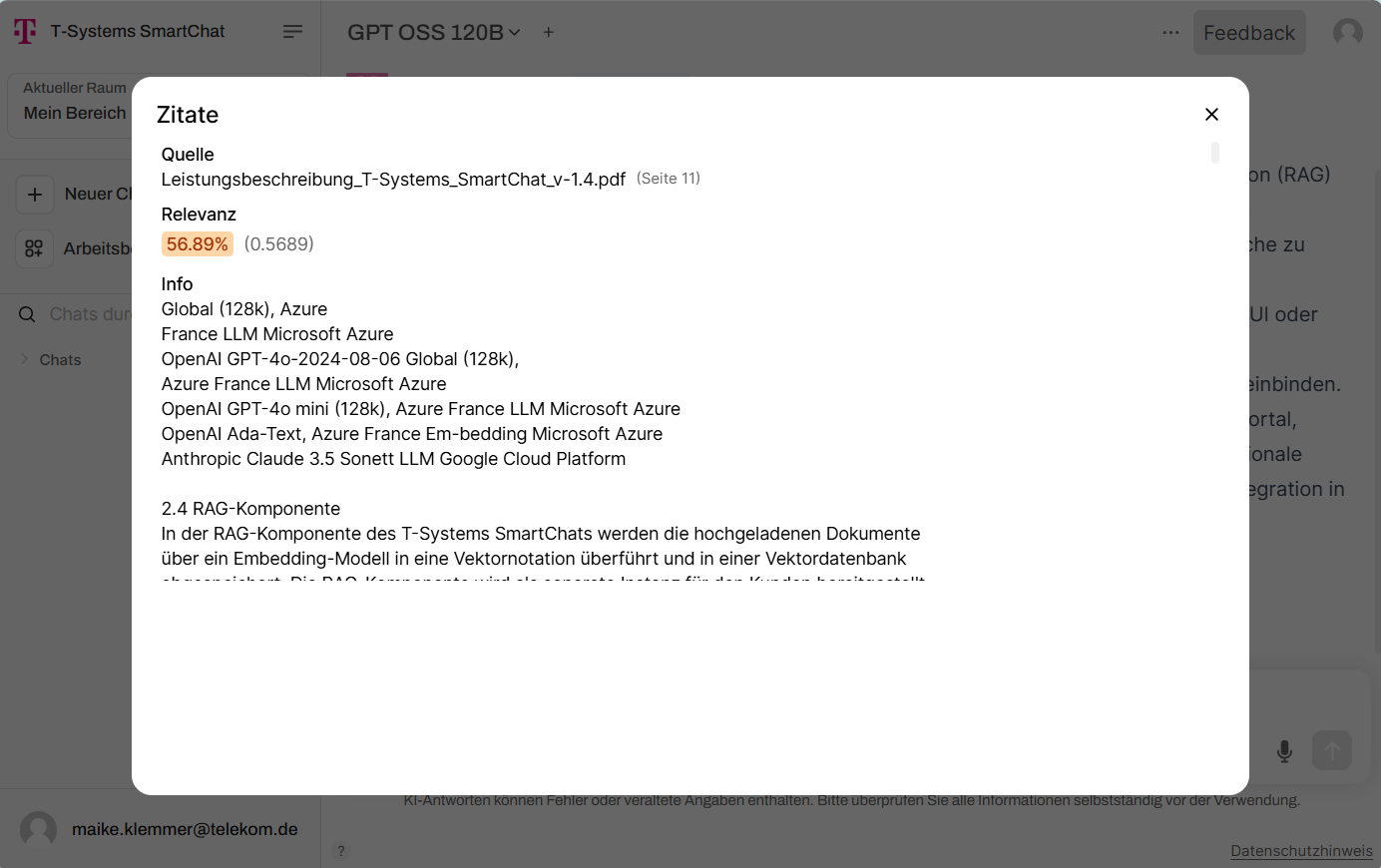
Task: Close the Zitate dialog
Action: (1211, 115)
